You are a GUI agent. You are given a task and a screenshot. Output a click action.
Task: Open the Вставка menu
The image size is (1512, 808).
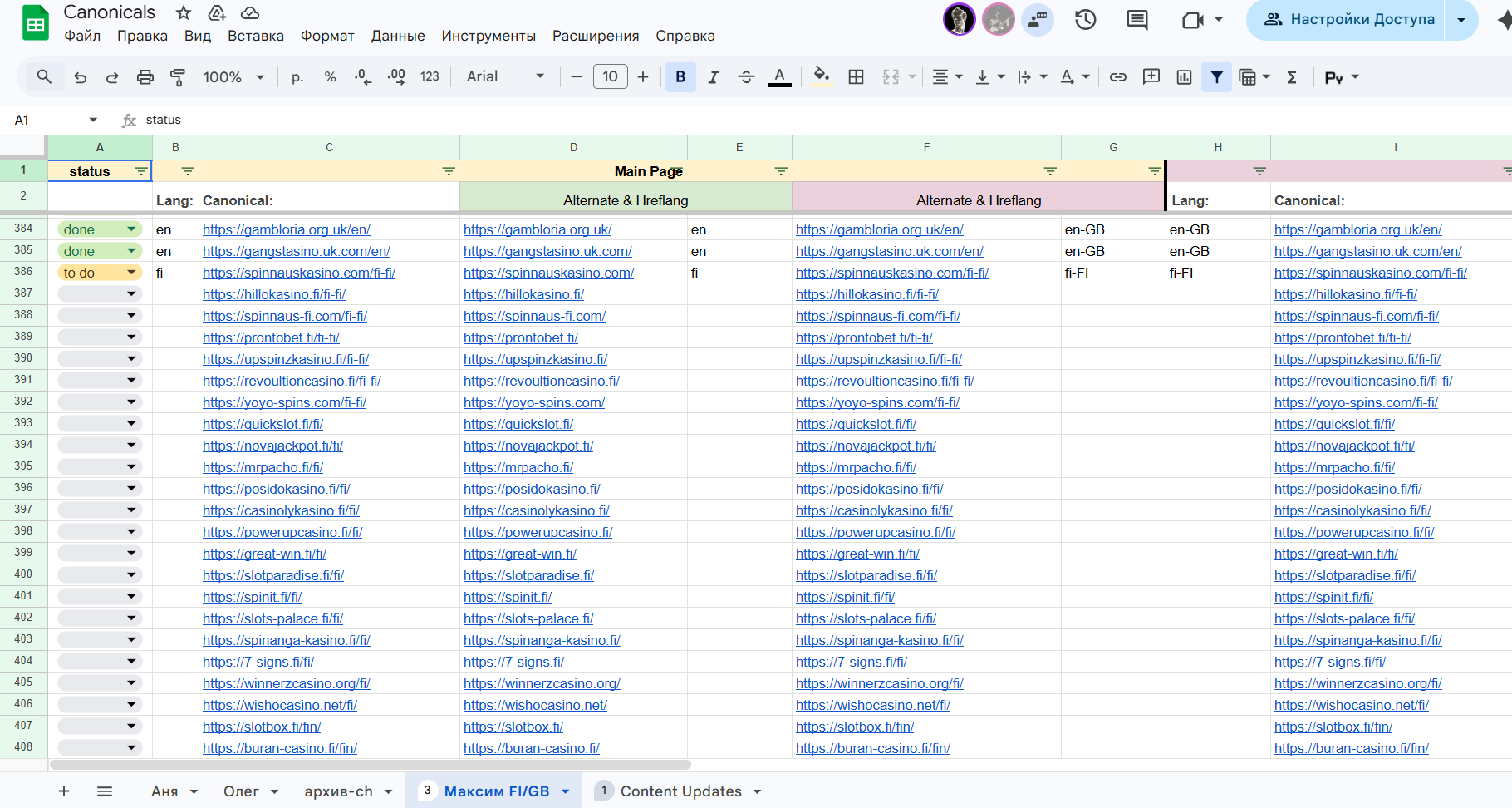point(256,36)
